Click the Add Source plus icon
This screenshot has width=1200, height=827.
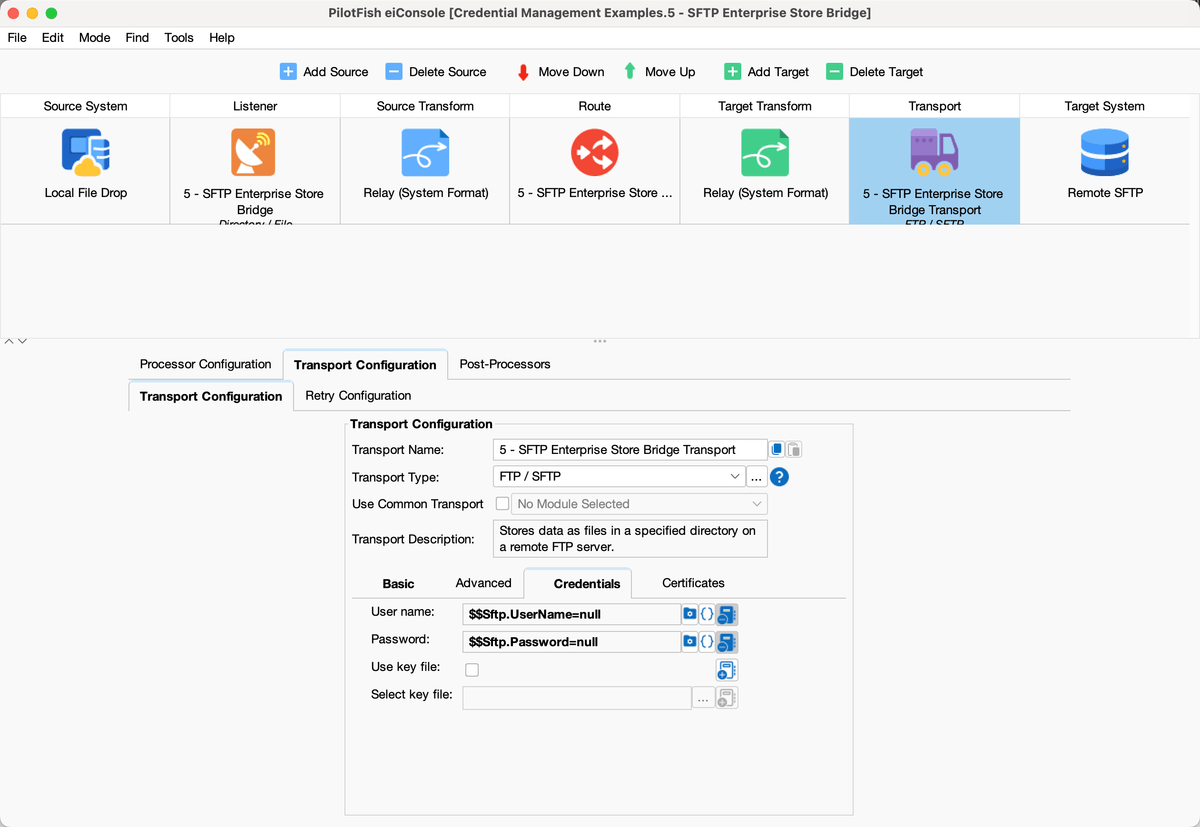288,72
